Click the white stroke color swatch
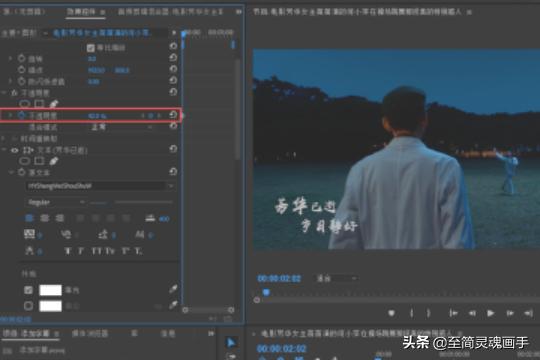 (51, 306)
